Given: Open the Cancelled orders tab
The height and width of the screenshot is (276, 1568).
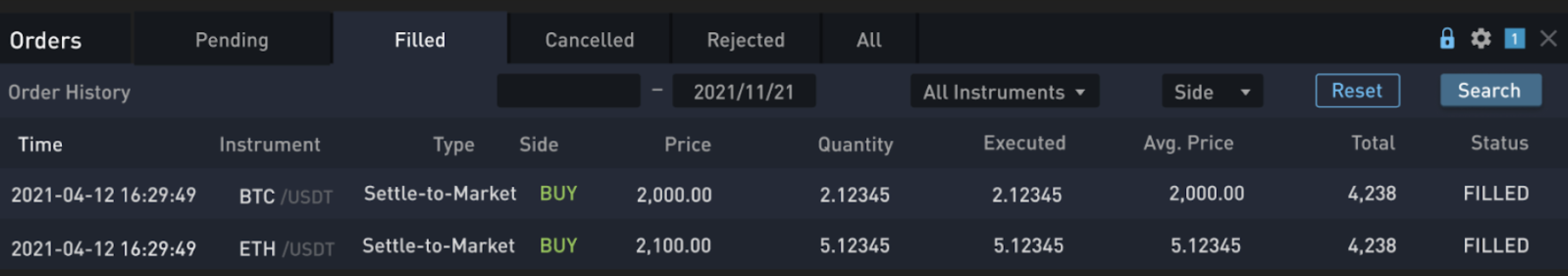Looking at the screenshot, I should point(589,40).
